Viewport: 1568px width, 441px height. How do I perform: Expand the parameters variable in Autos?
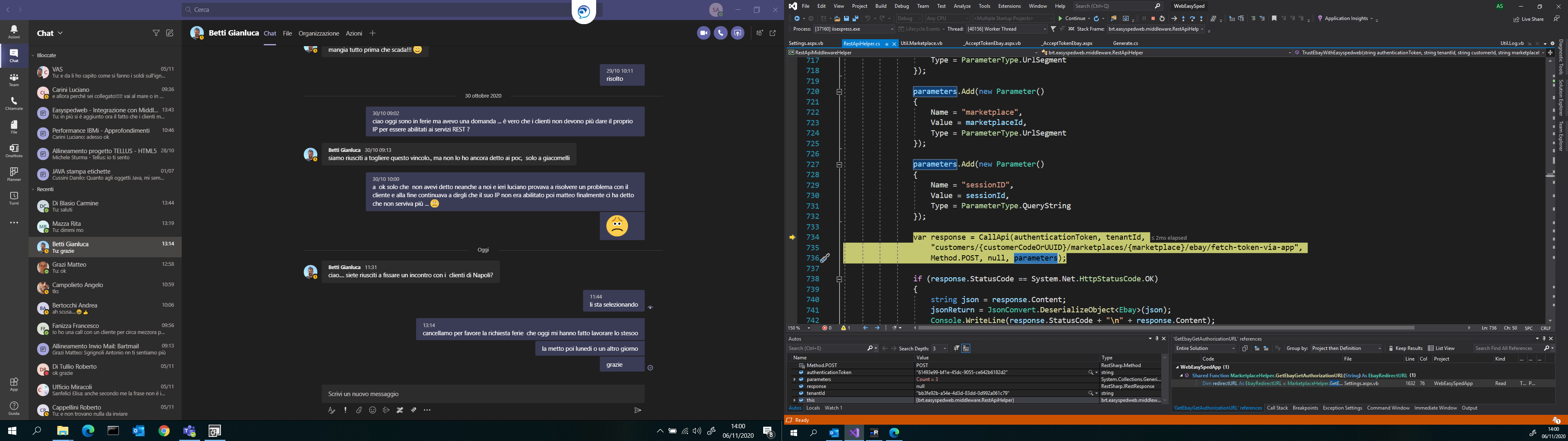click(794, 379)
